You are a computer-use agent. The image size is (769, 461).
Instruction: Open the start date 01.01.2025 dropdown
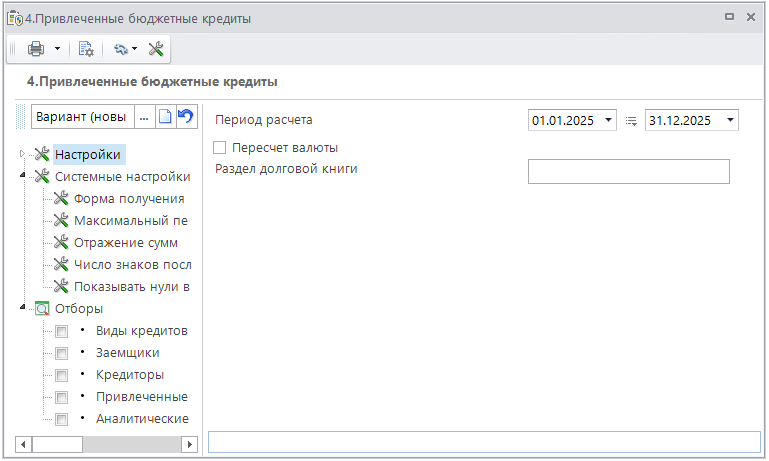tap(608, 120)
